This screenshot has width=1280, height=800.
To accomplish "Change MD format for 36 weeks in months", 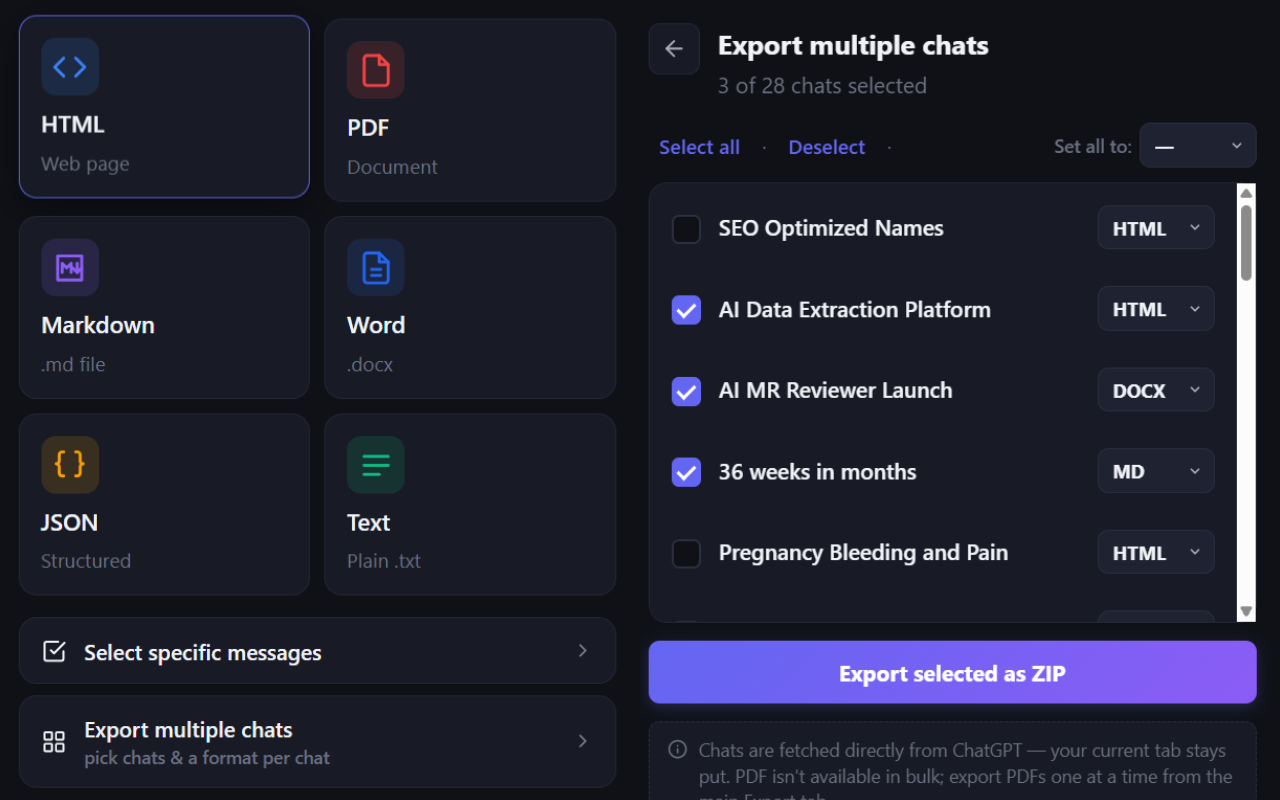I will pyautogui.click(x=1156, y=471).
